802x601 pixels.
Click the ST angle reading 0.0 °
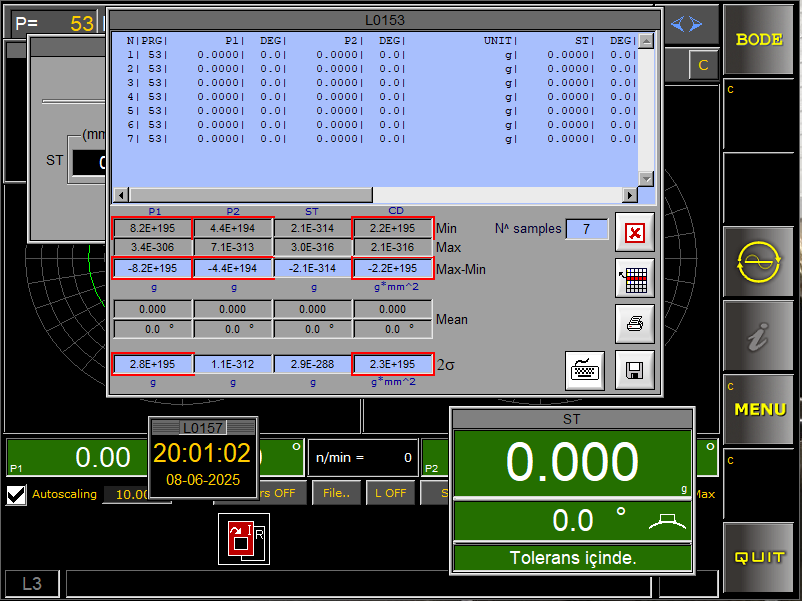coord(572,521)
